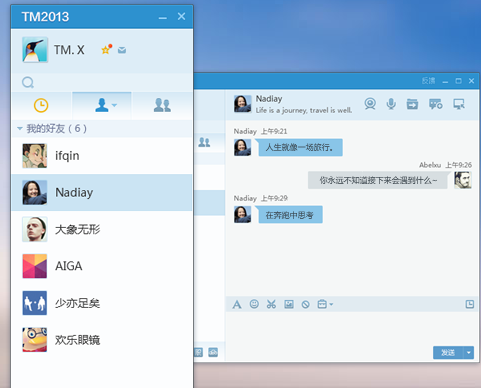Screen dimensions: 481x390
Task: Open the emoji smiley picker
Action: click(x=254, y=304)
